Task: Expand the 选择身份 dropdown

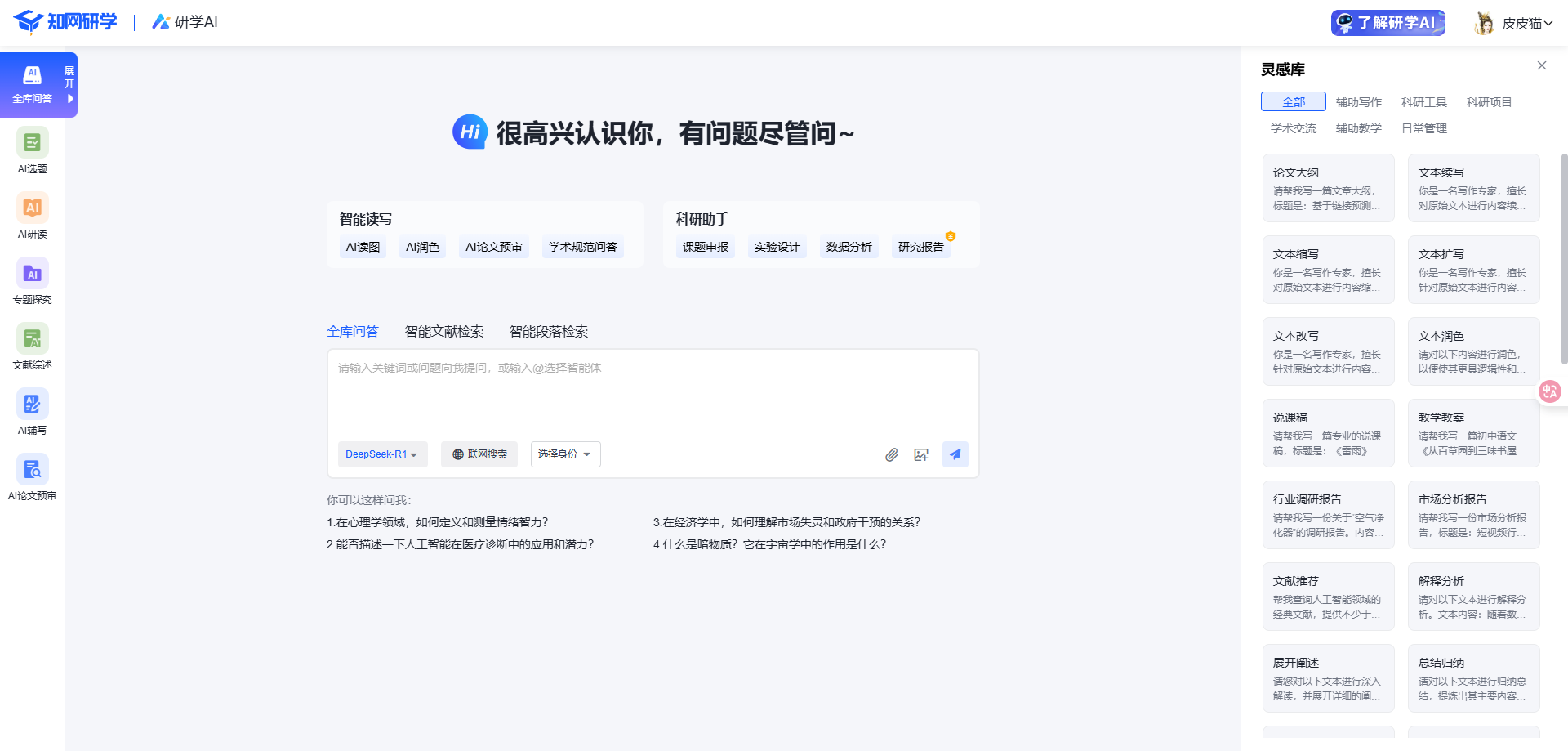Action: 565,454
